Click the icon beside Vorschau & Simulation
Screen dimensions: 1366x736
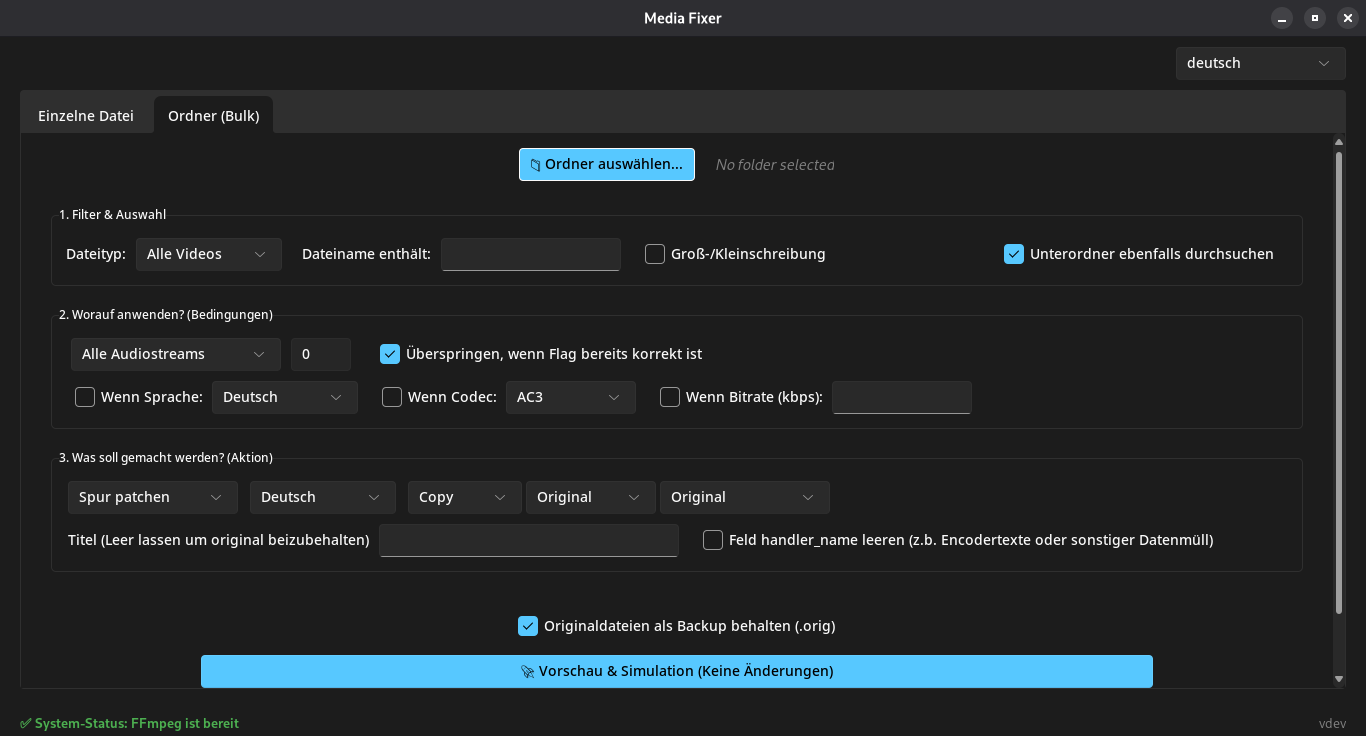tap(527, 672)
